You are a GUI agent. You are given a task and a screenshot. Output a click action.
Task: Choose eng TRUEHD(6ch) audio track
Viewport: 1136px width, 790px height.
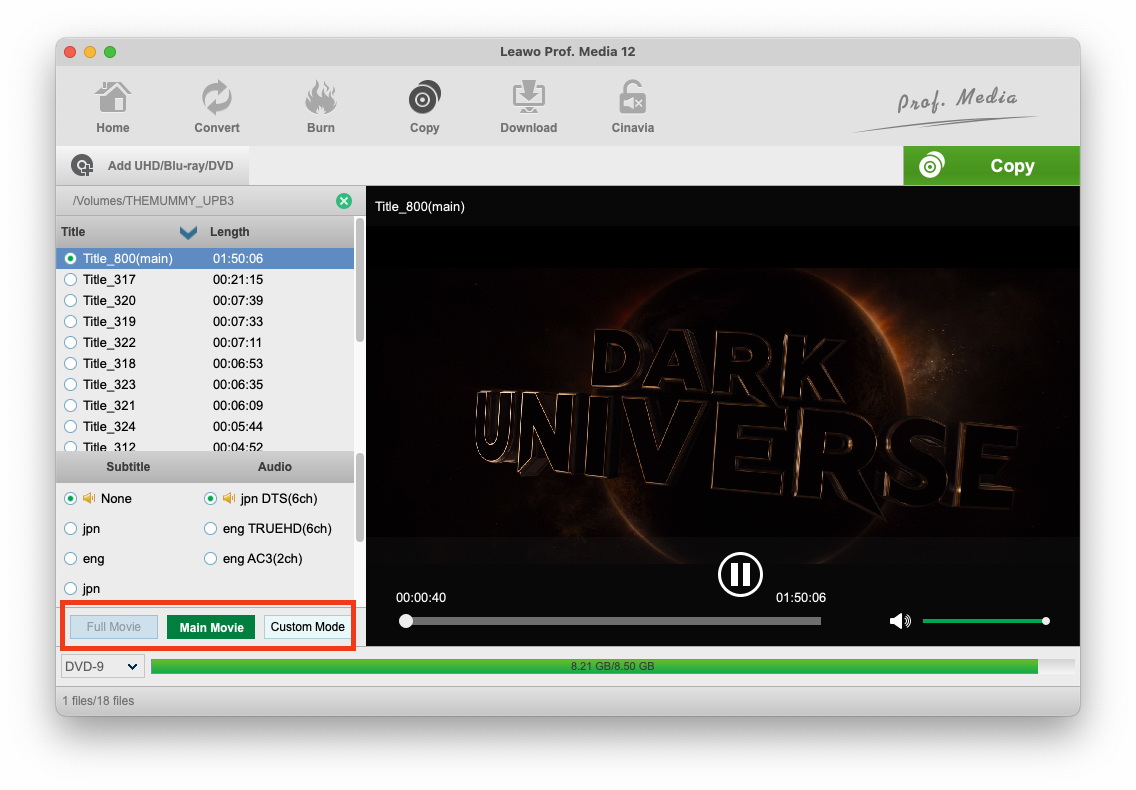210,529
